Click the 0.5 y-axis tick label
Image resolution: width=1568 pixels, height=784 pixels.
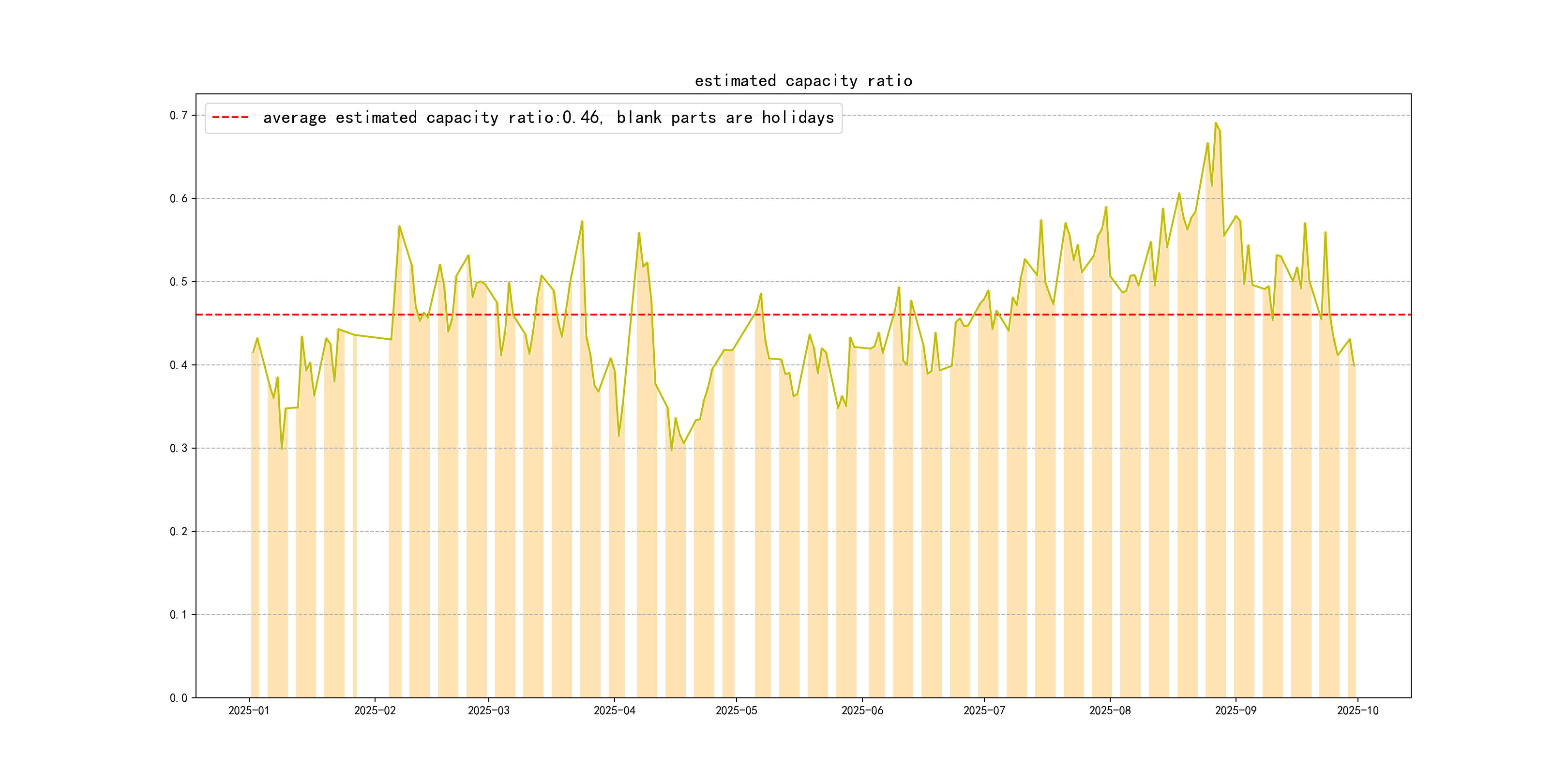click(179, 282)
